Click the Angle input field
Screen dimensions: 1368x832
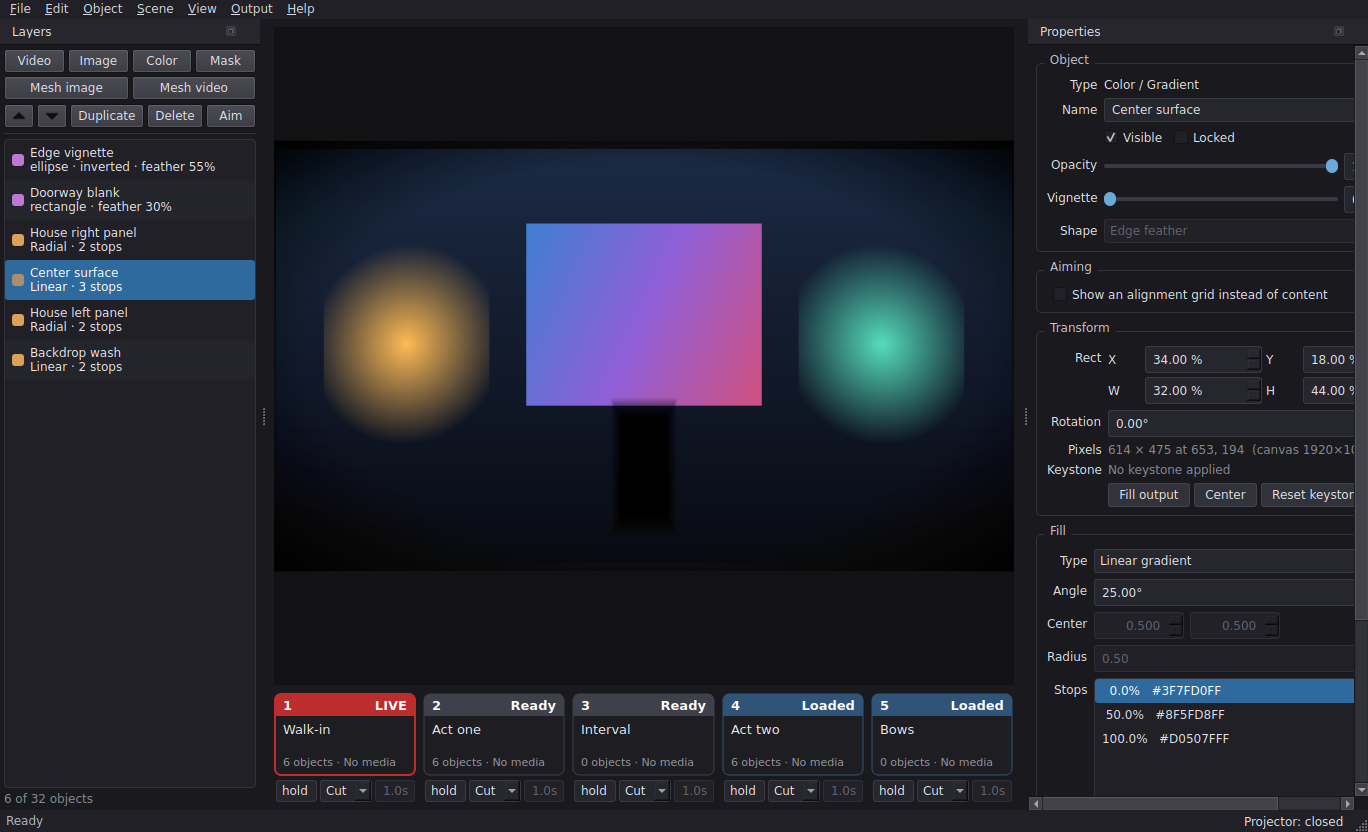1225,592
